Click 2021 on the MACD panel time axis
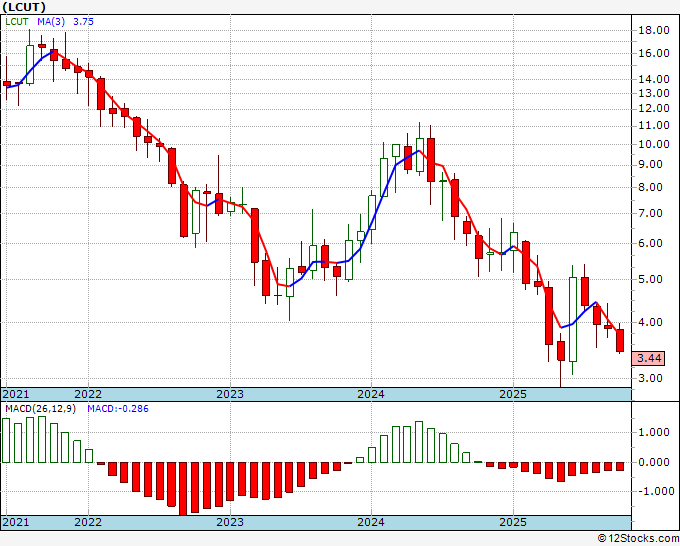This screenshot has height=546, width=680. [16, 522]
